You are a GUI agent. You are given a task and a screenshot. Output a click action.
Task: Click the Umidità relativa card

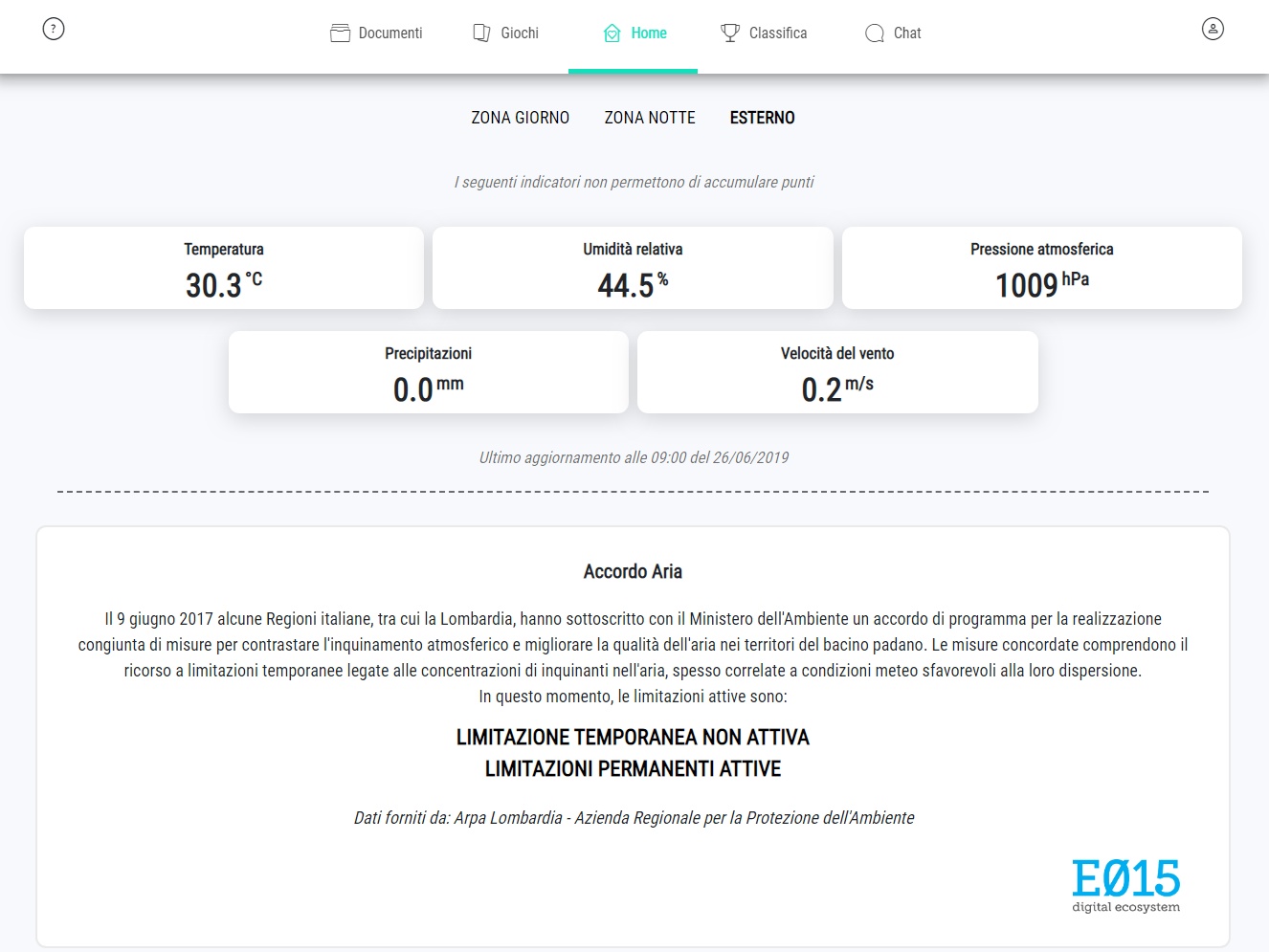(633, 268)
